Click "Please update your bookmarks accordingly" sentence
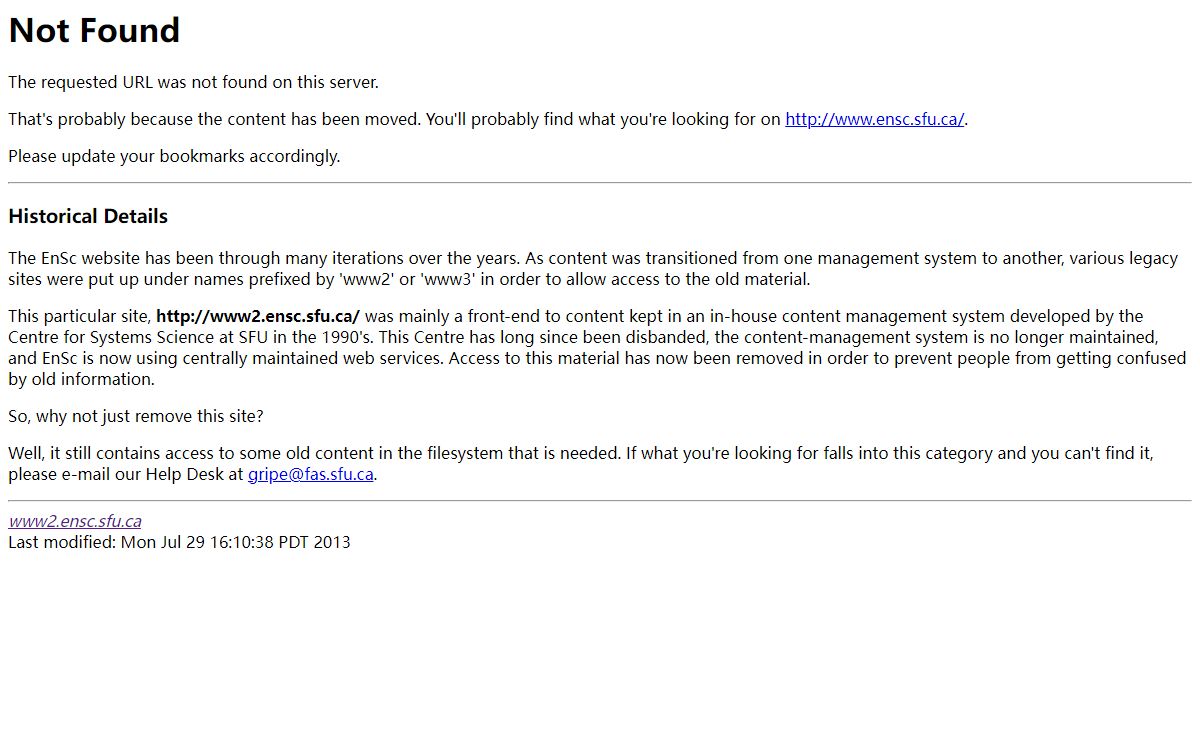The width and height of the screenshot is (1200, 740). pyautogui.click(x=174, y=156)
